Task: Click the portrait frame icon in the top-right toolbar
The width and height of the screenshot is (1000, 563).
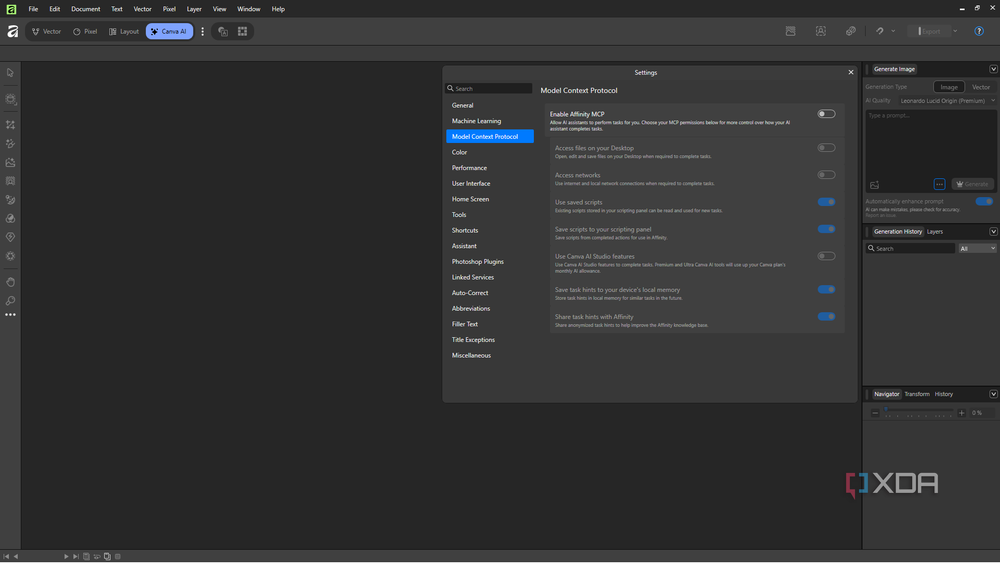Action: coord(821,31)
